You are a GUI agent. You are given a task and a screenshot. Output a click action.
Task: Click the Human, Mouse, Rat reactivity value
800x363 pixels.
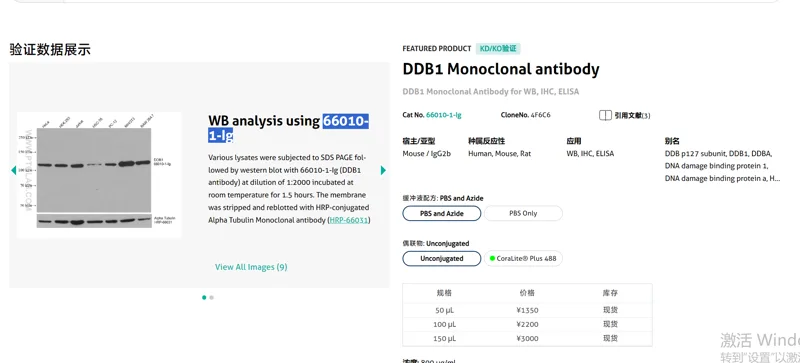pyautogui.click(x=499, y=153)
